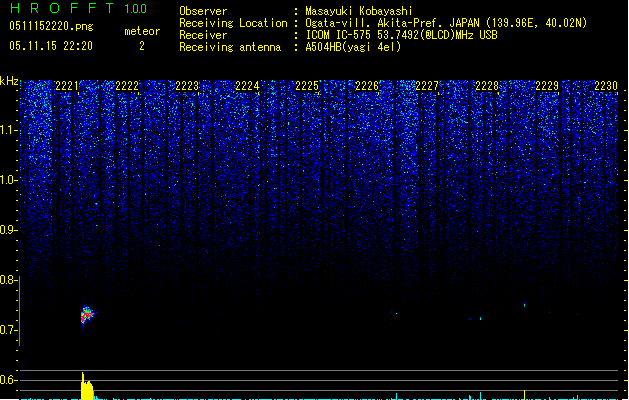This screenshot has height=400, width=629.
Task: Click the Receiving antenna label
Action: [x=230, y=47]
